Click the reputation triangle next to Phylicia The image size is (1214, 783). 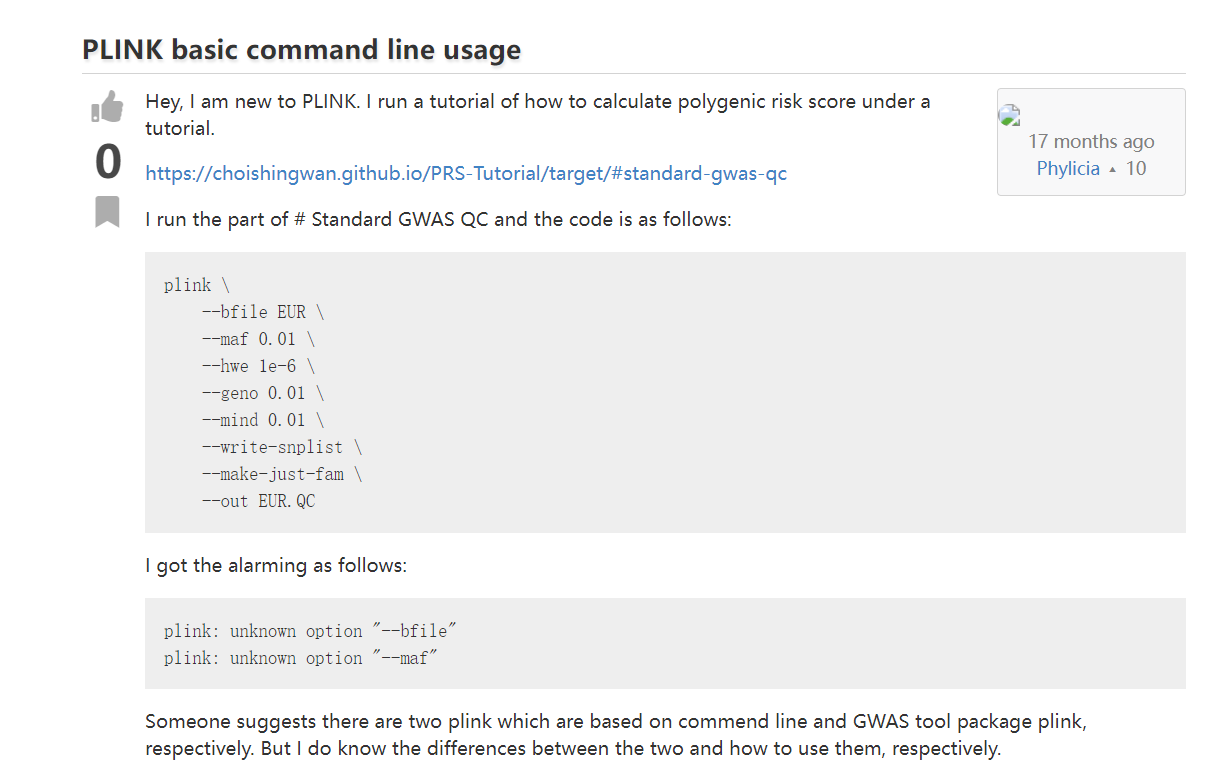pos(1112,169)
